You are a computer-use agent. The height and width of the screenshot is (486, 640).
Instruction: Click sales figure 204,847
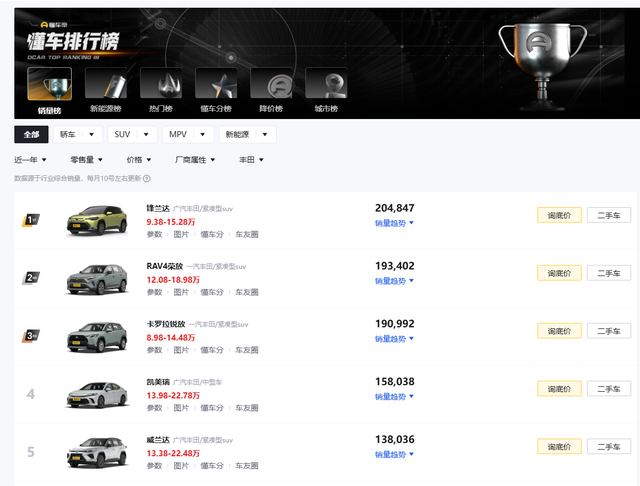pos(395,208)
